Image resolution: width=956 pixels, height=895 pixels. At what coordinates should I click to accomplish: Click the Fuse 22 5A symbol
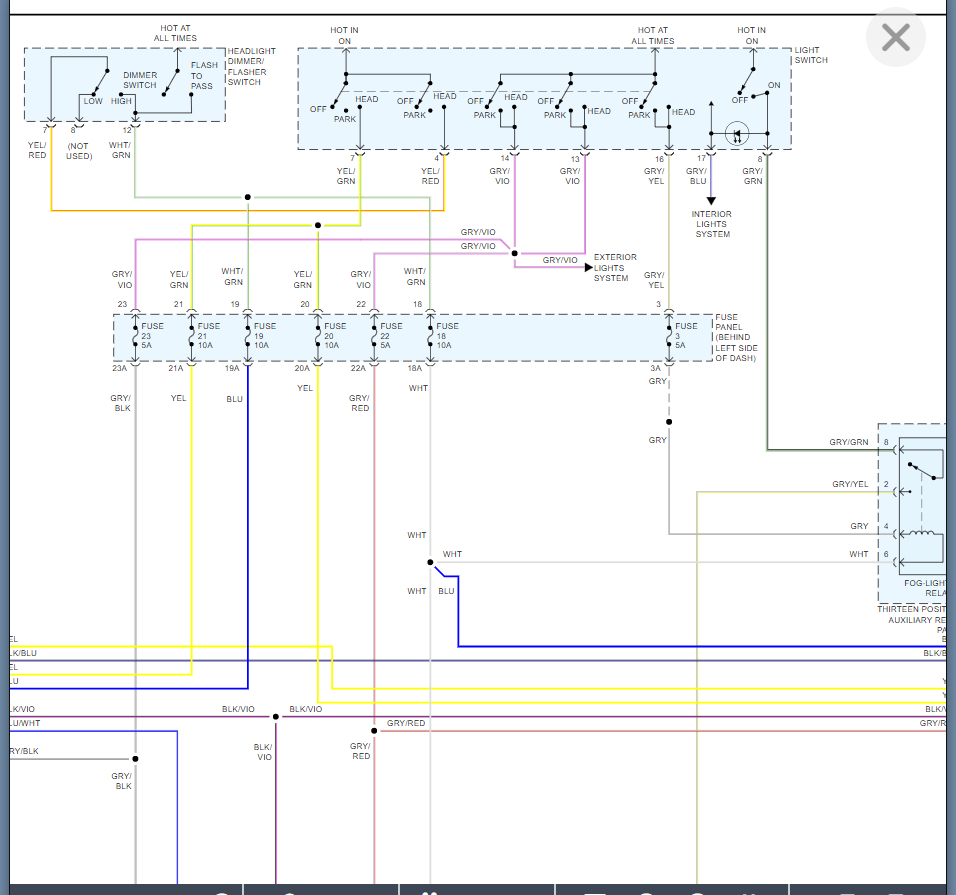pos(375,337)
